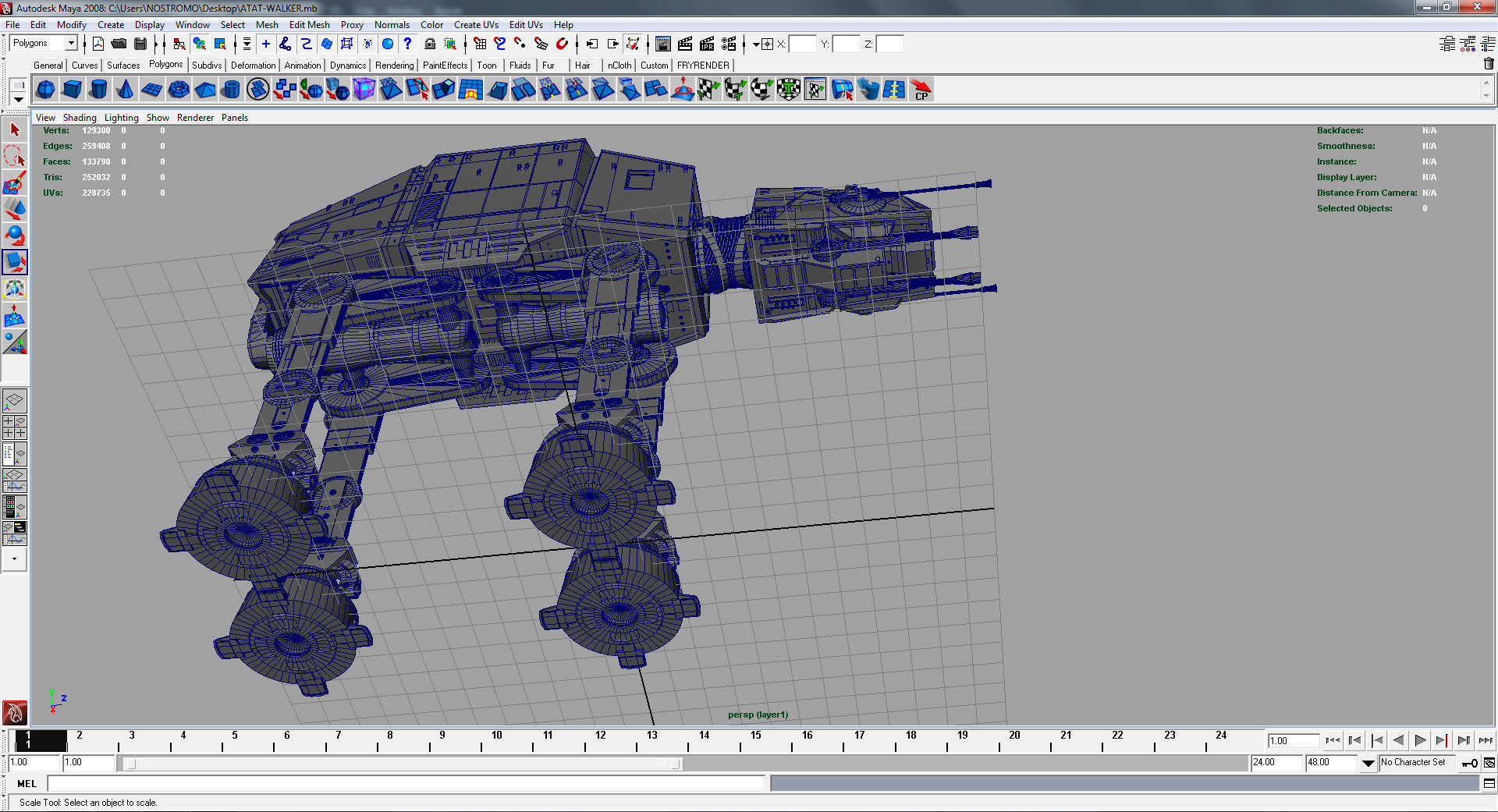Select the arrow Select tool
The height and width of the screenshot is (812, 1498).
click(x=15, y=130)
